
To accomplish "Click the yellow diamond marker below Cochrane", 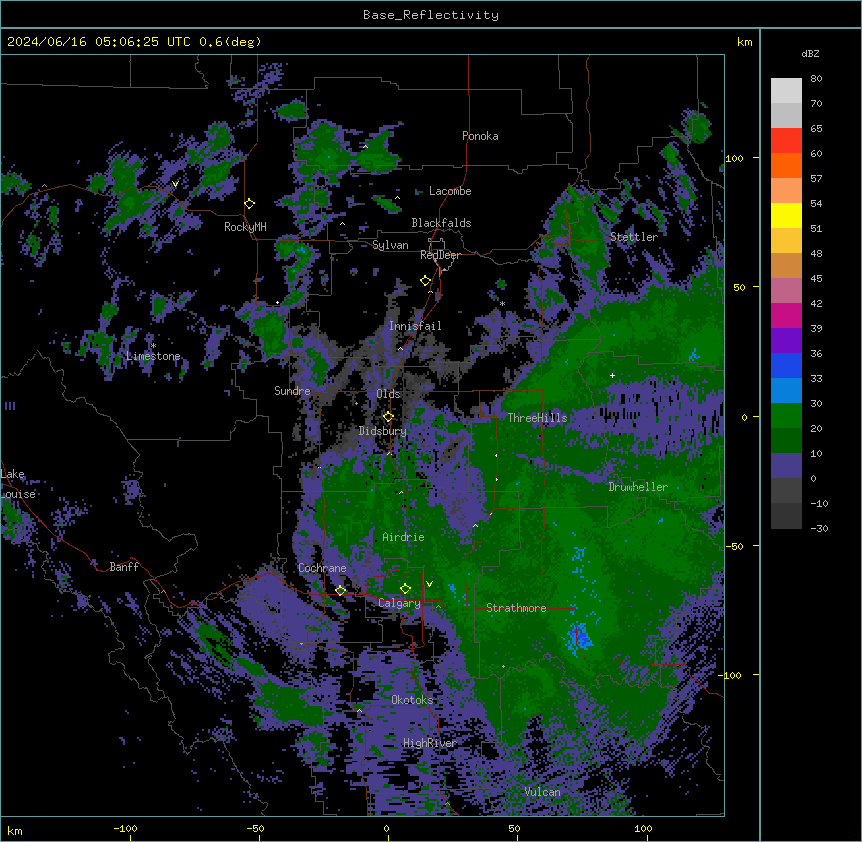I will pyautogui.click(x=340, y=590).
